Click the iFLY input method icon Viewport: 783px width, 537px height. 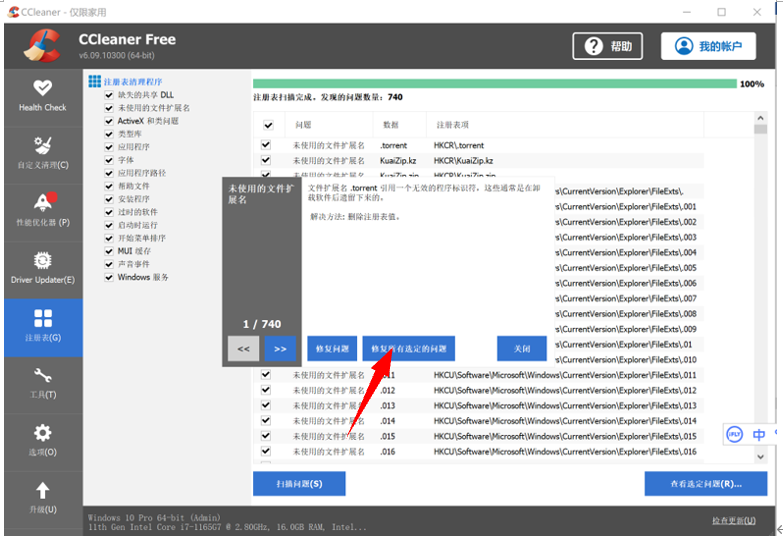pyautogui.click(x=734, y=434)
